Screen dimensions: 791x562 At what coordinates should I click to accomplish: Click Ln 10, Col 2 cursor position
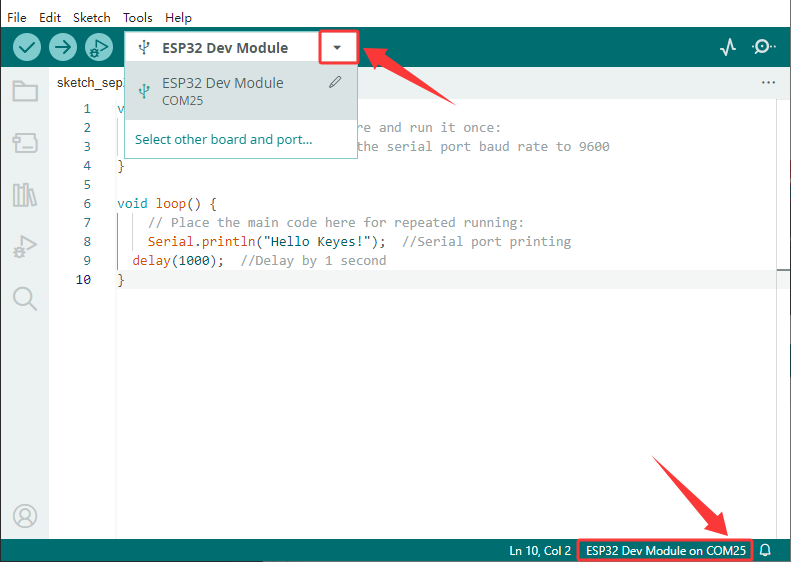[x=540, y=550]
